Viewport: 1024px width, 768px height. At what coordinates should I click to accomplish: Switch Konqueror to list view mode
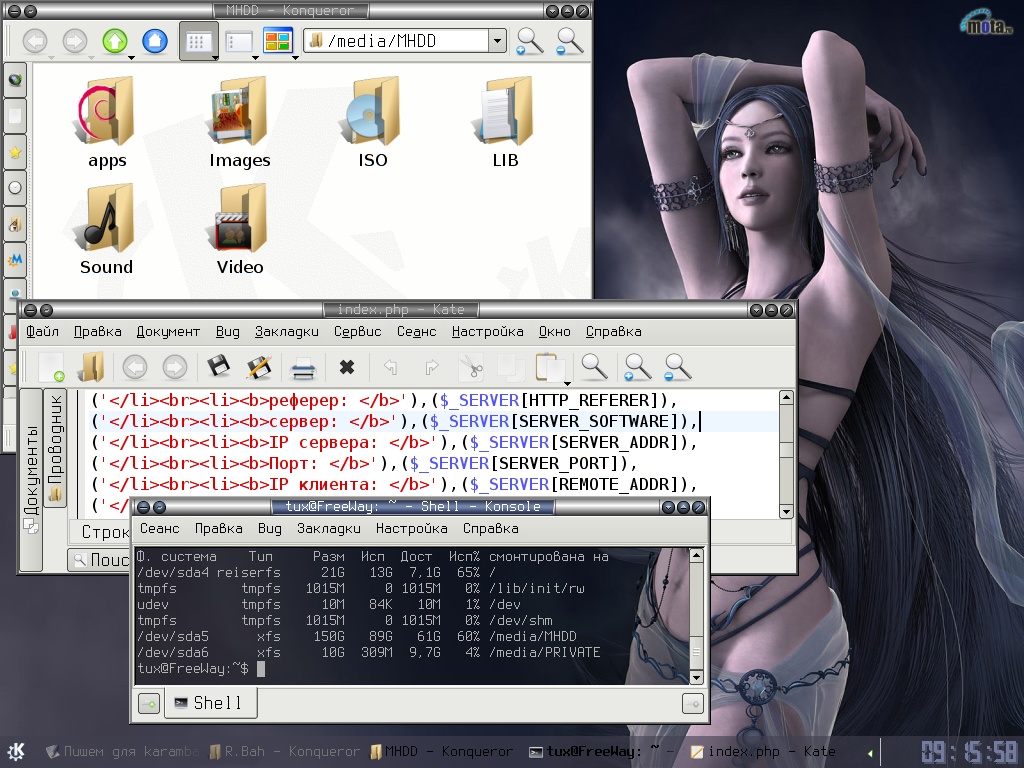click(238, 42)
